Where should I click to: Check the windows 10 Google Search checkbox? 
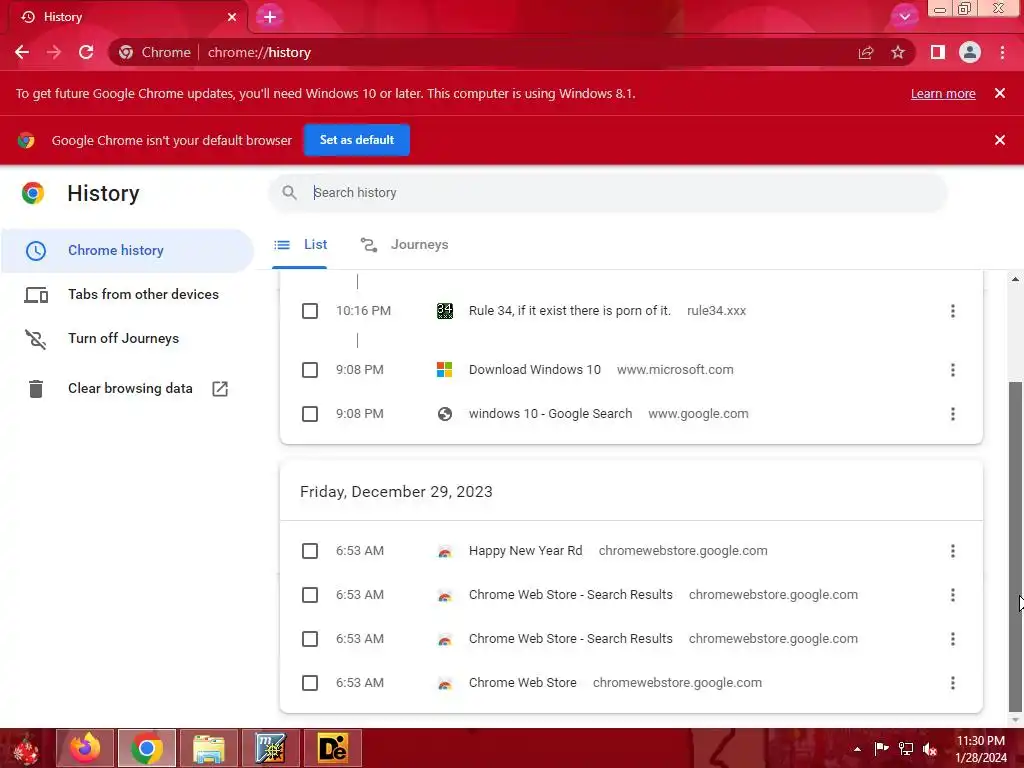tap(310, 414)
